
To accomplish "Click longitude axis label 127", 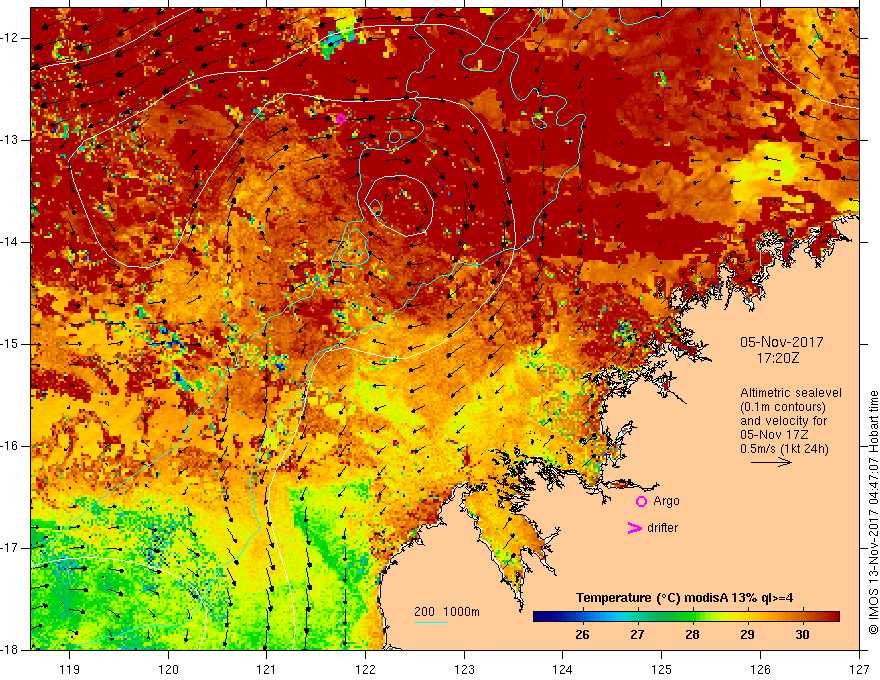I will [x=859, y=669].
